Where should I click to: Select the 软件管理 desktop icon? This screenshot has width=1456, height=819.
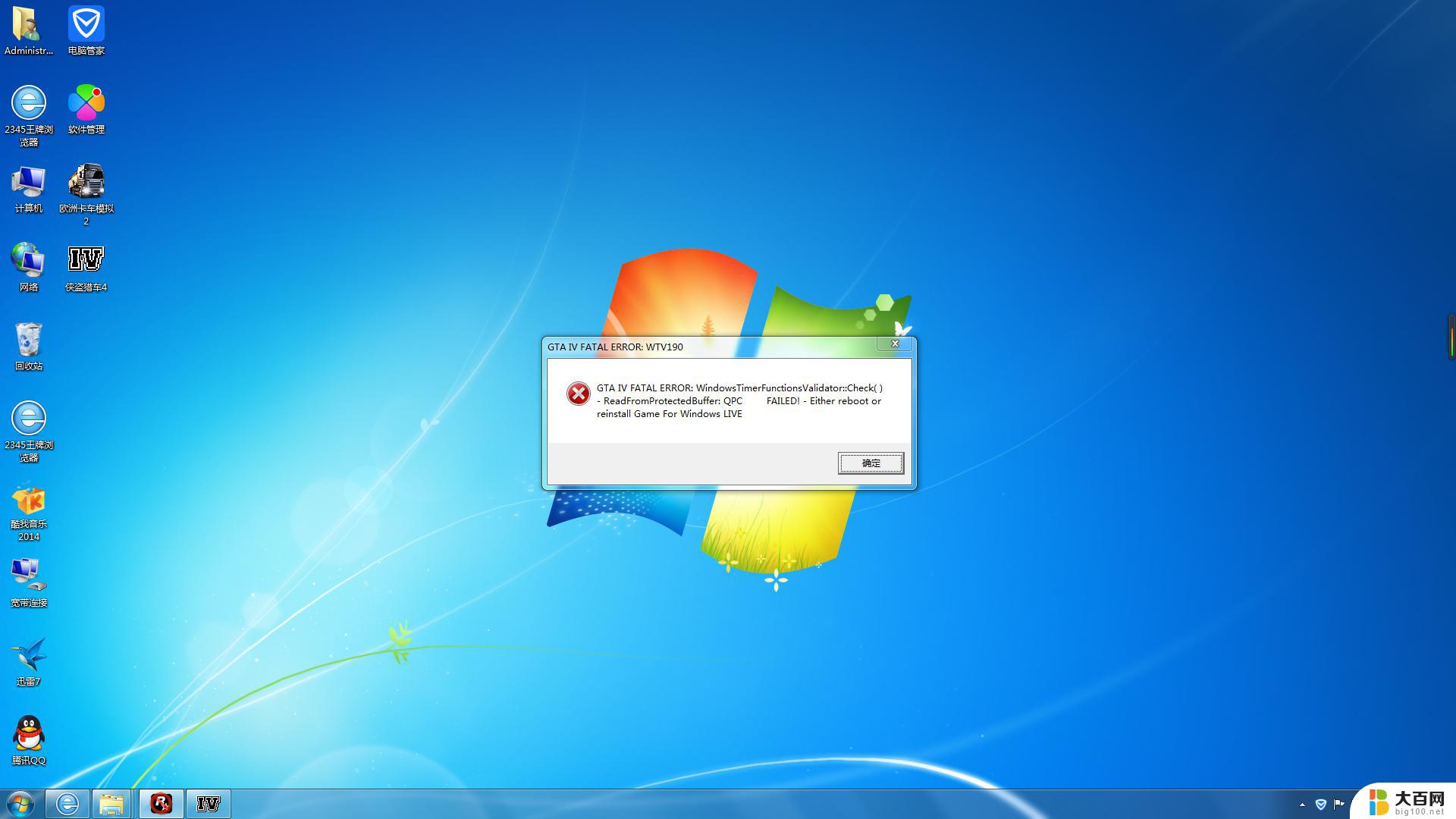coord(86,110)
